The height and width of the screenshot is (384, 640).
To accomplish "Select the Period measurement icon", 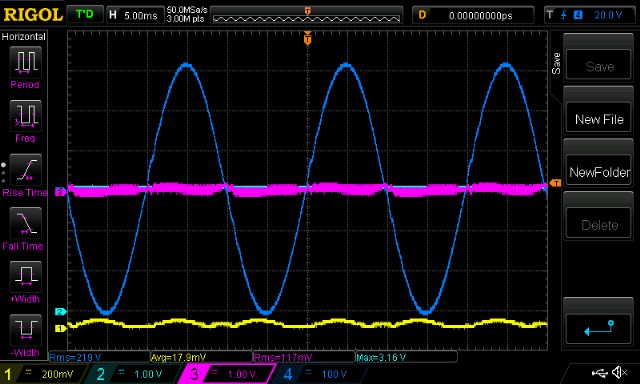I will 25,62.
